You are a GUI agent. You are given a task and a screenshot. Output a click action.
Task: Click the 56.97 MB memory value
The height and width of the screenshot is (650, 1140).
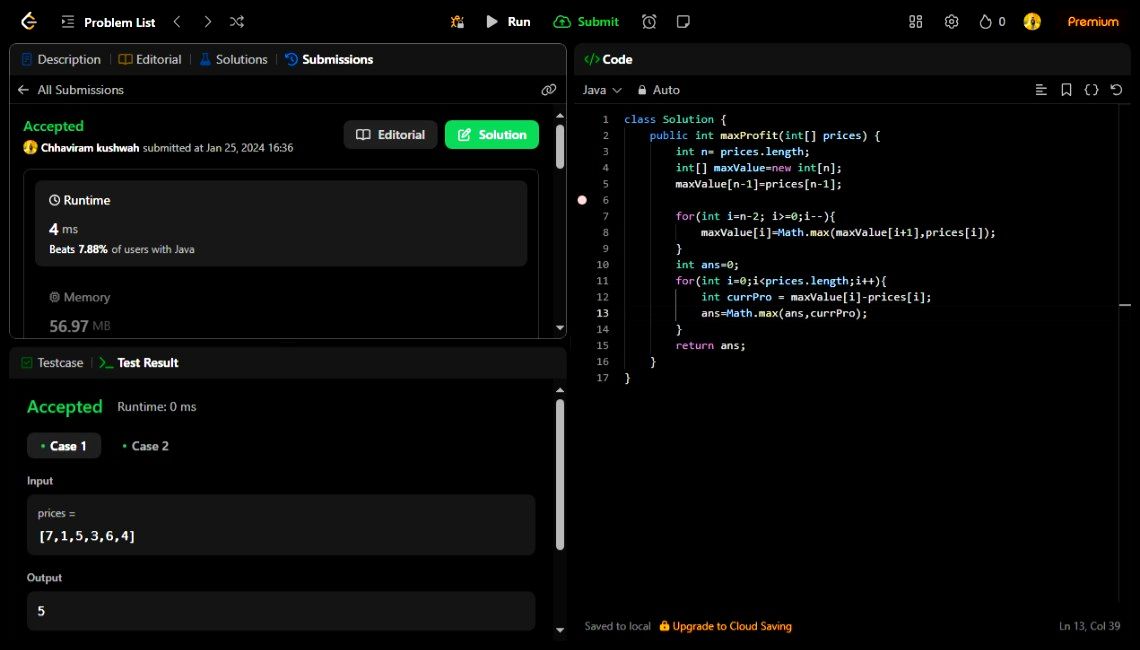click(80, 326)
